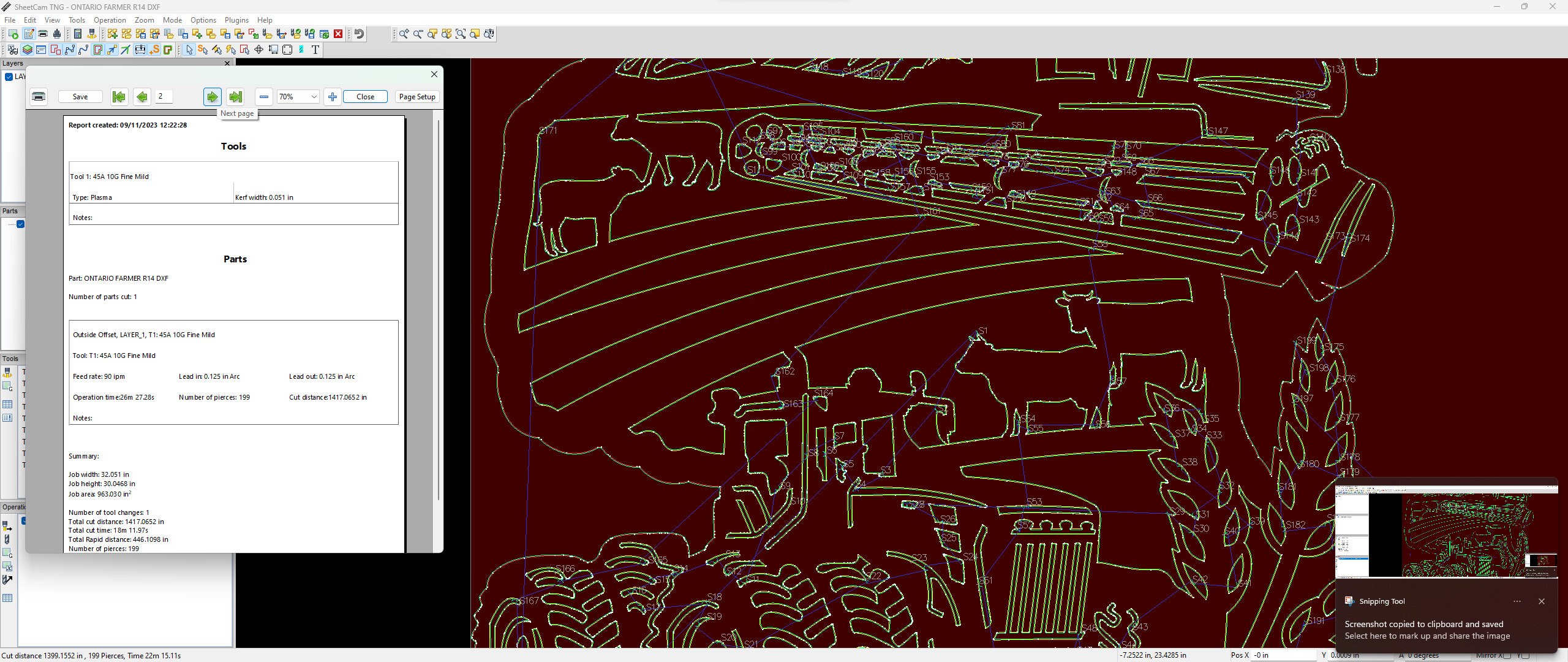Select the Text tool in the mode toolbar
1568x662 pixels.
(x=315, y=50)
